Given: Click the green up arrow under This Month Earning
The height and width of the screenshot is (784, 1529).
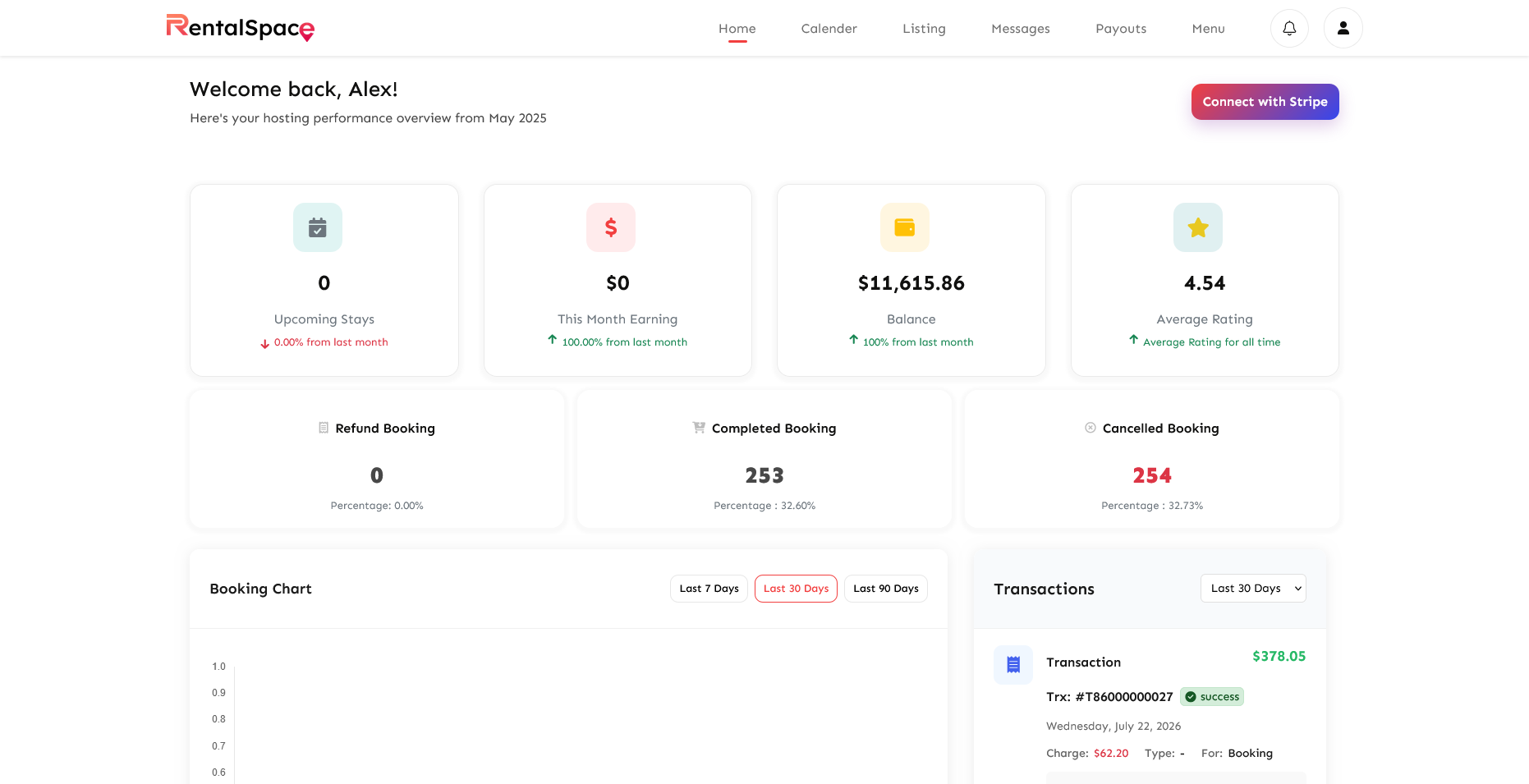Looking at the screenshot, I should pos(553,340).
